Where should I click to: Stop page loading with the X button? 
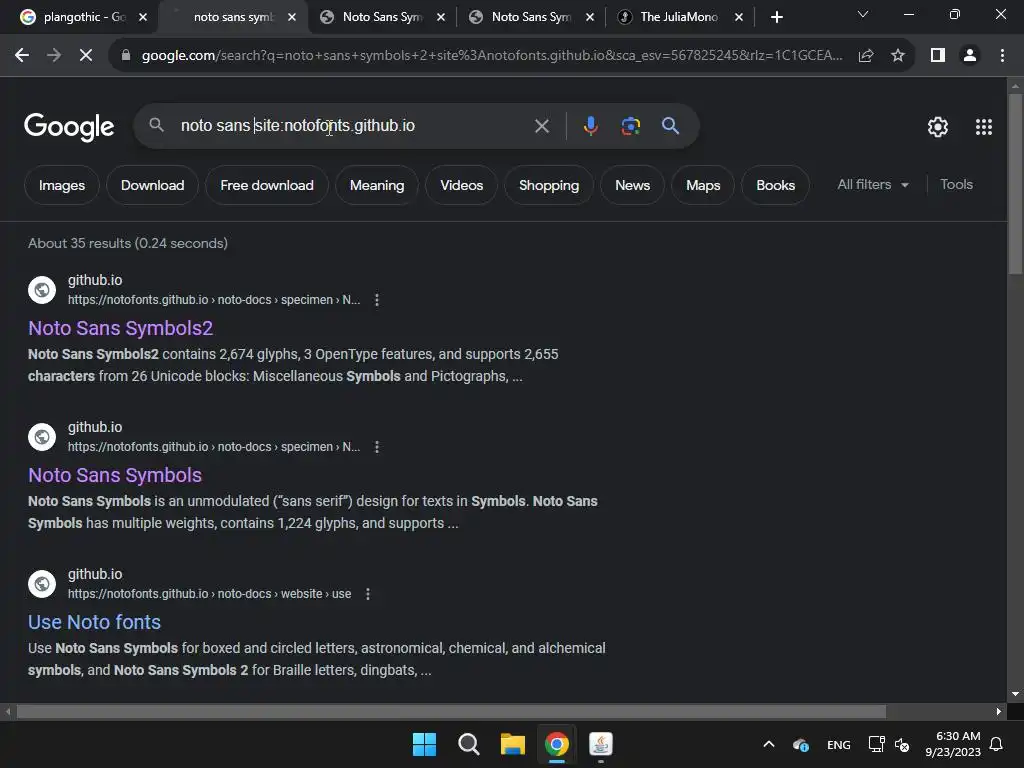click(x=86, y=56)
